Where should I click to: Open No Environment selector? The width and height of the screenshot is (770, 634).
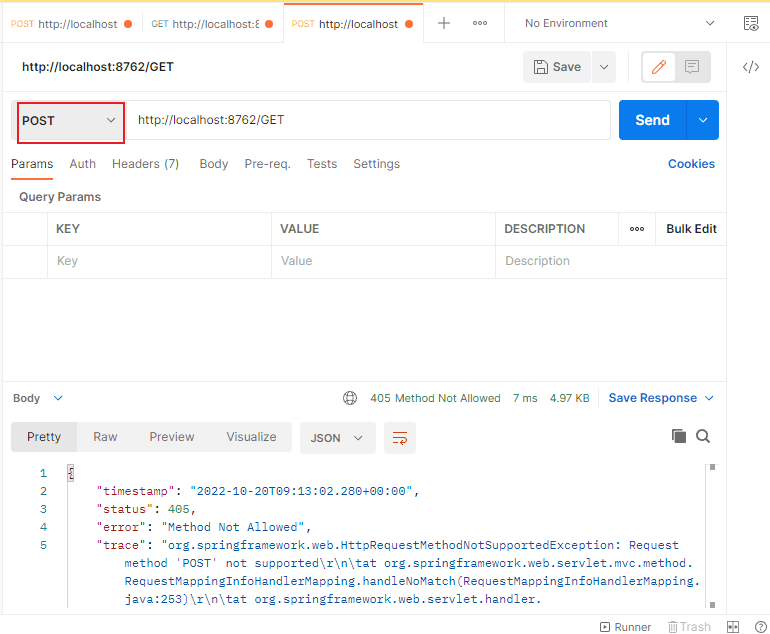click(619, 23)
